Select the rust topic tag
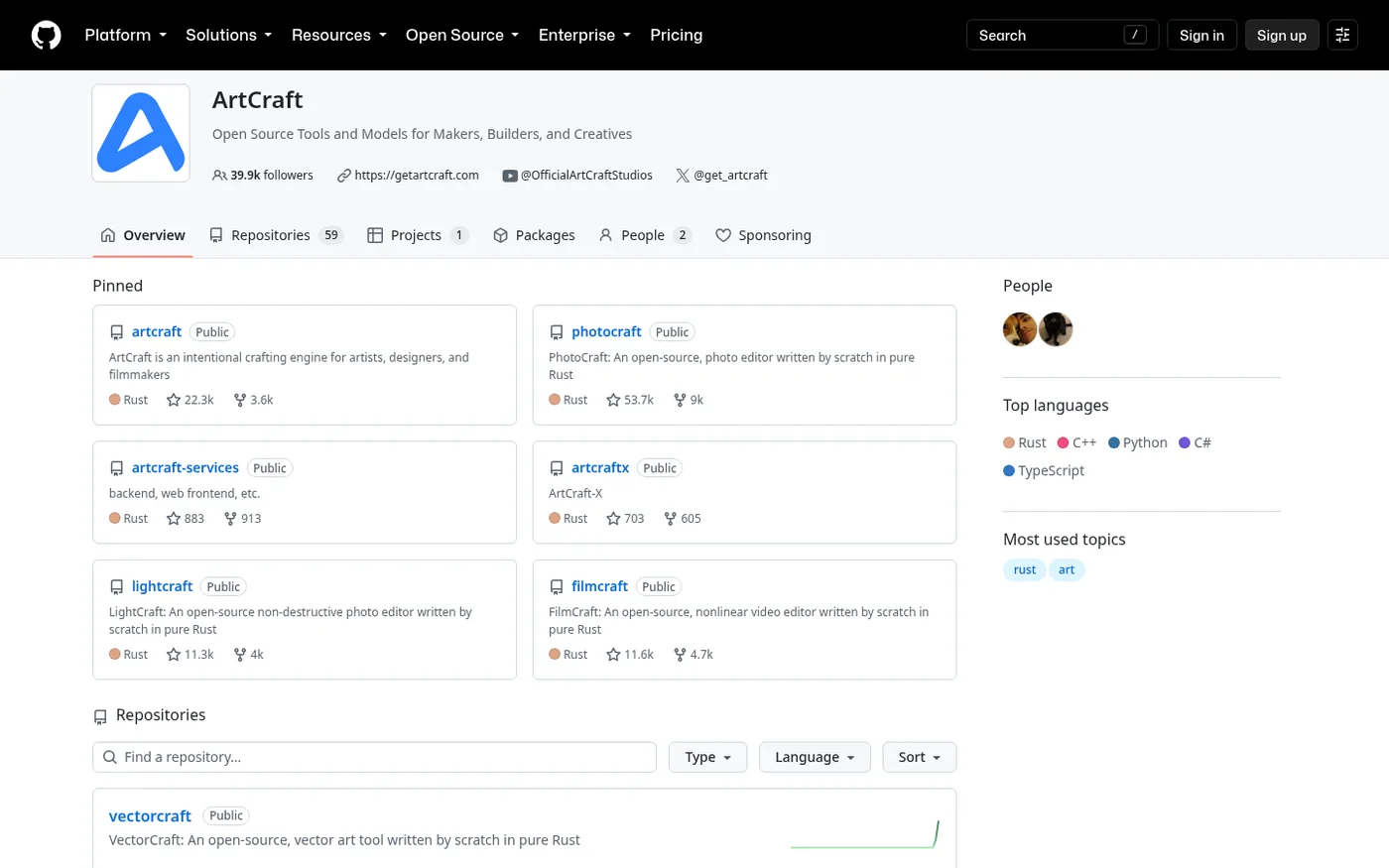 [x=1025, y=569]
